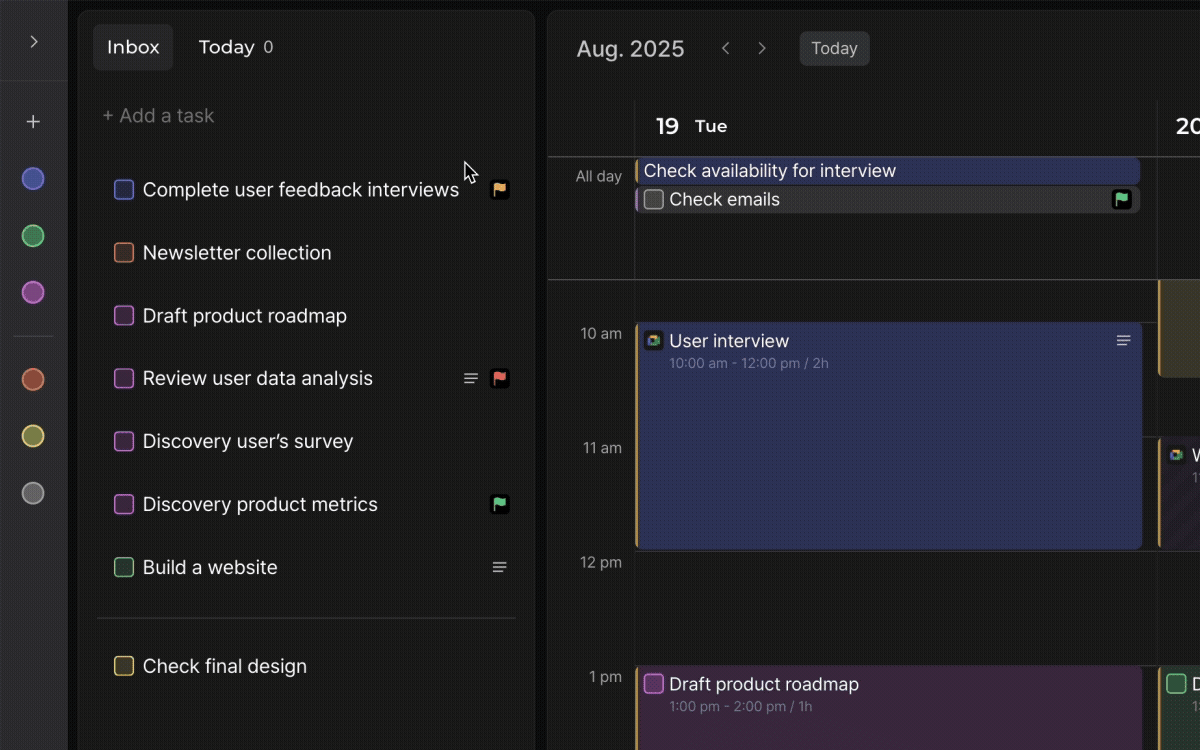
Task: Switch to the Today tab
Action: pos(235,48)
